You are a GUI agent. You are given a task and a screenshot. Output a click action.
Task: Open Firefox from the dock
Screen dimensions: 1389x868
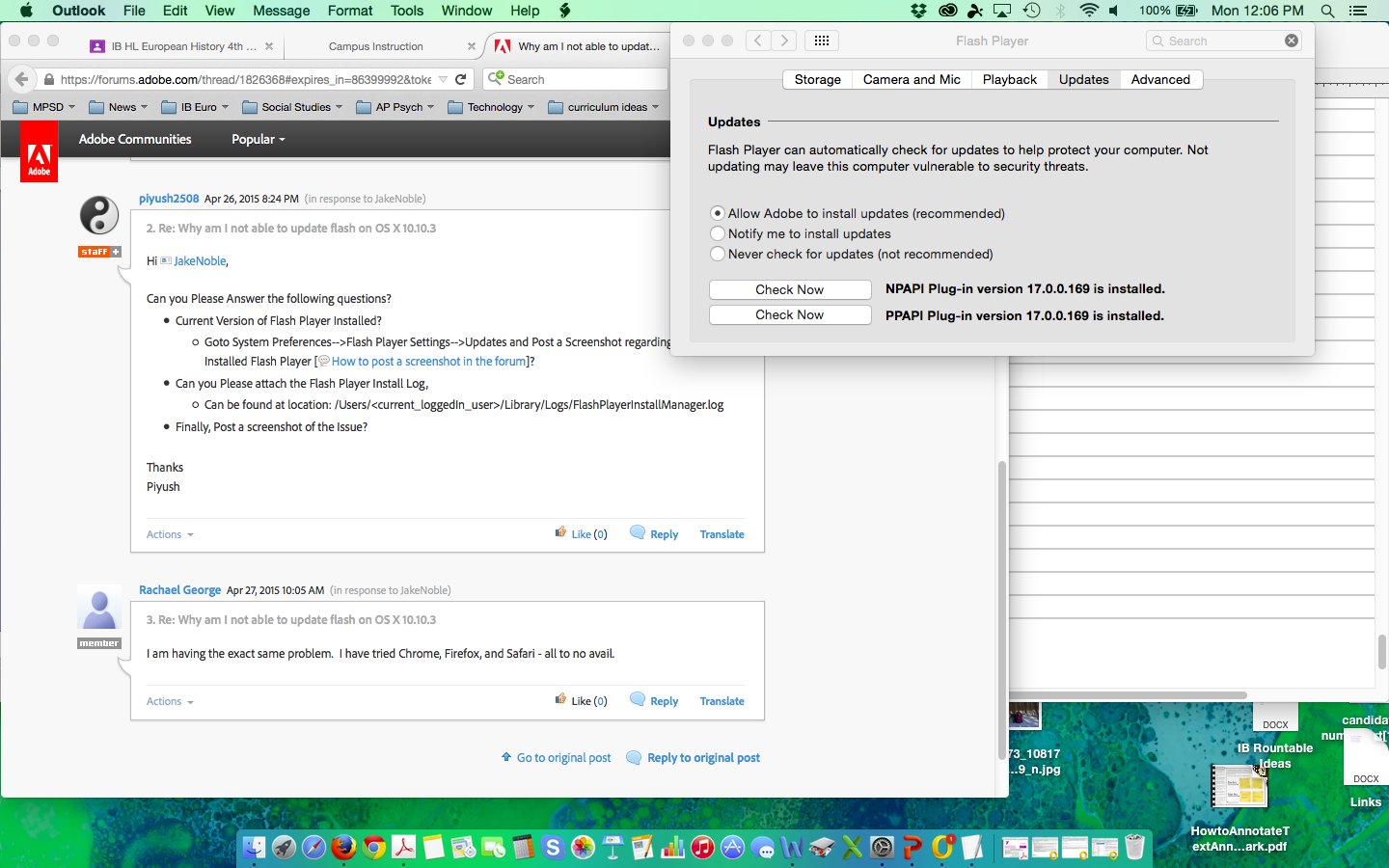[x=343, y=847]
